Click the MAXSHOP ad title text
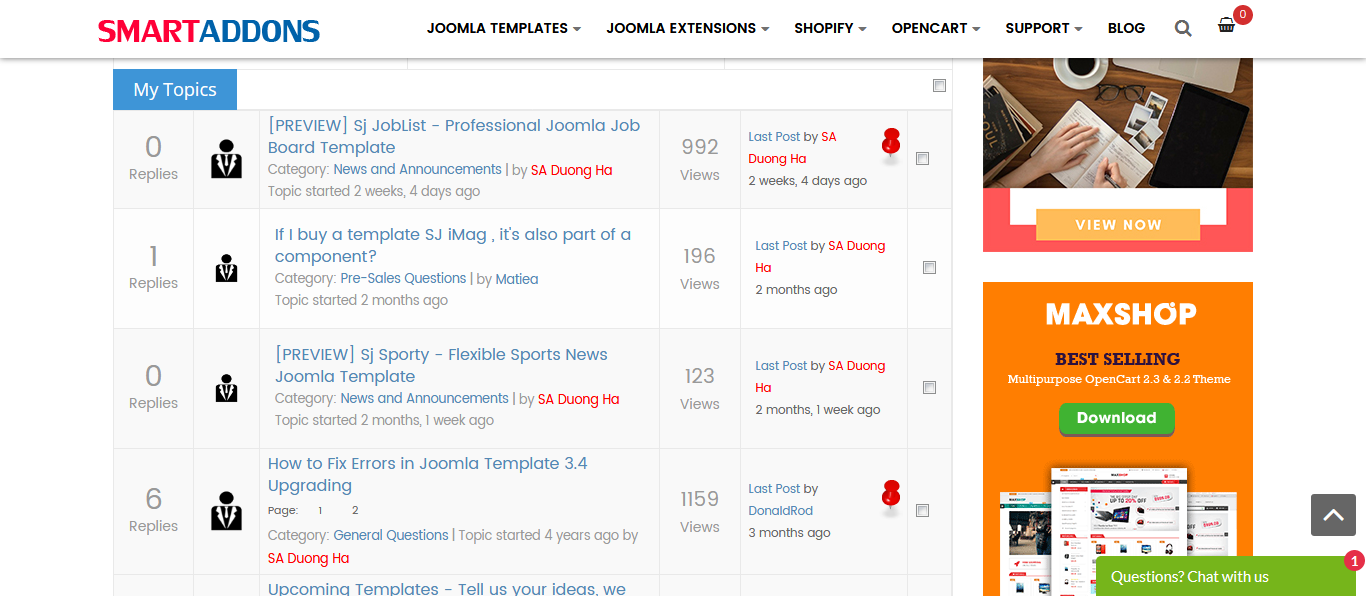 tap(1121, 314)
